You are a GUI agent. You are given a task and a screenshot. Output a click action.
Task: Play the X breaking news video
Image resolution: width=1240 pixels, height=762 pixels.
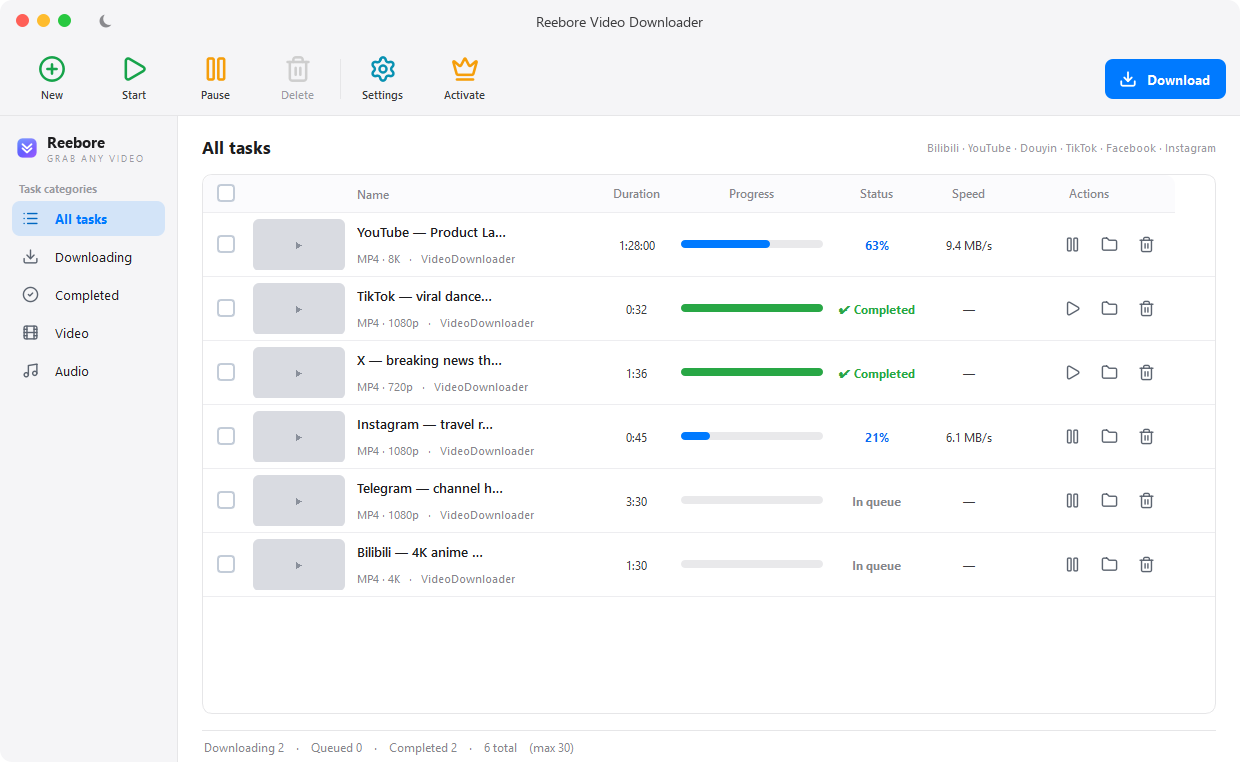pyautogui.click(x=1073, y=373)
